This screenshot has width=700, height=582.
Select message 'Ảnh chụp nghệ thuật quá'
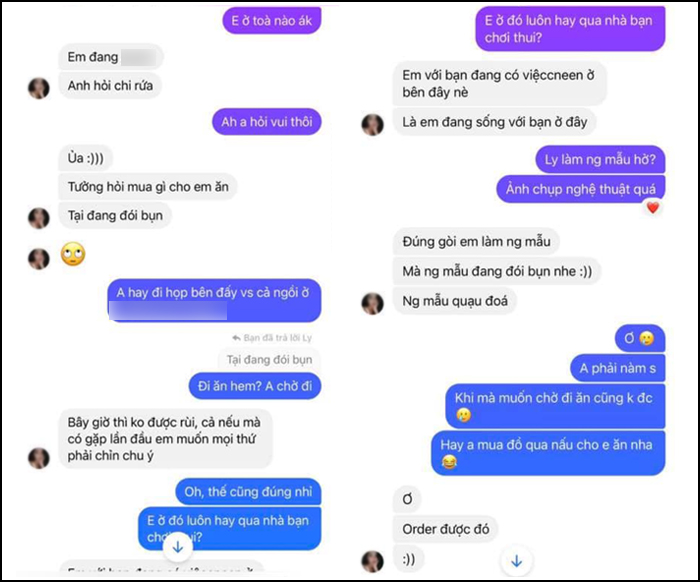point(581,189)
